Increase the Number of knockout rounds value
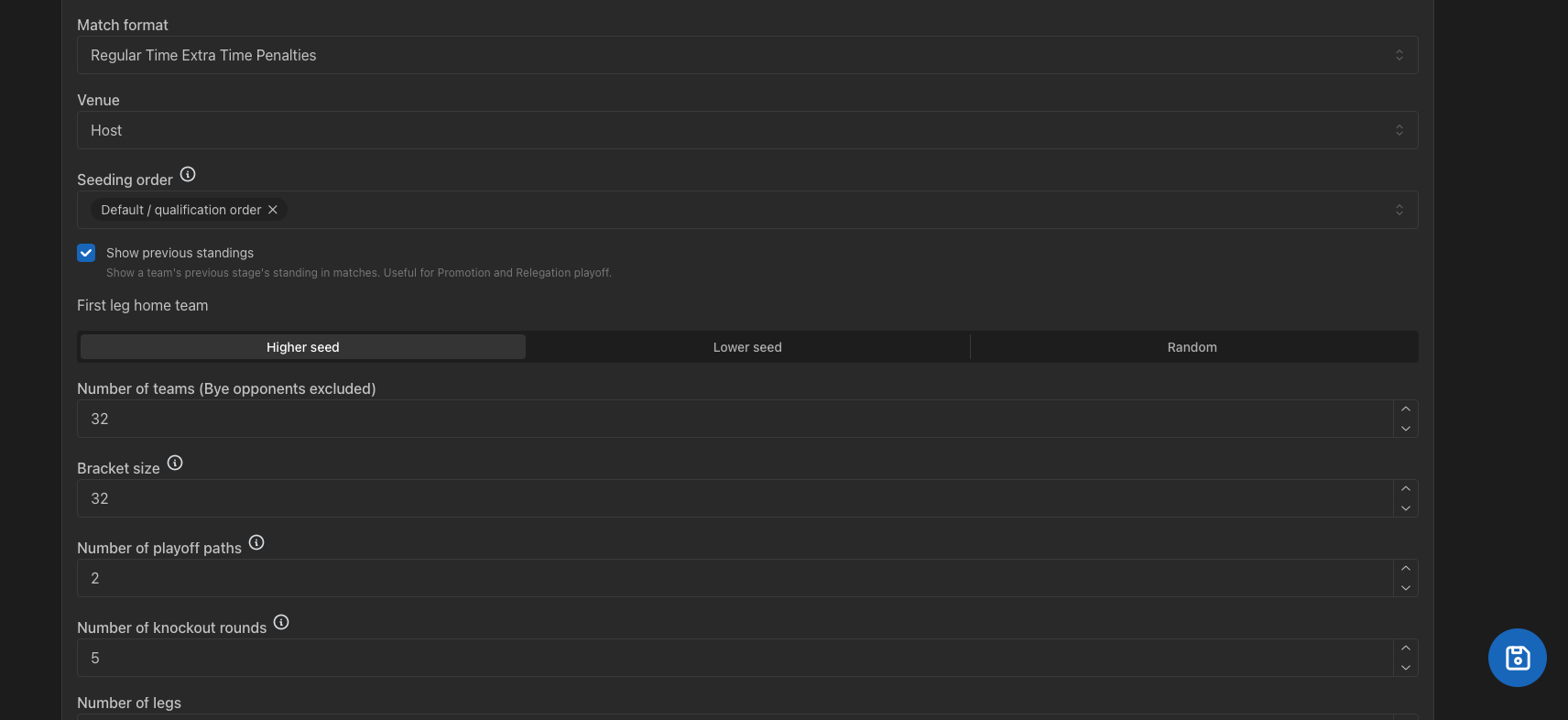Viewport: 1568px width, 720px height. coord(1405,649)
